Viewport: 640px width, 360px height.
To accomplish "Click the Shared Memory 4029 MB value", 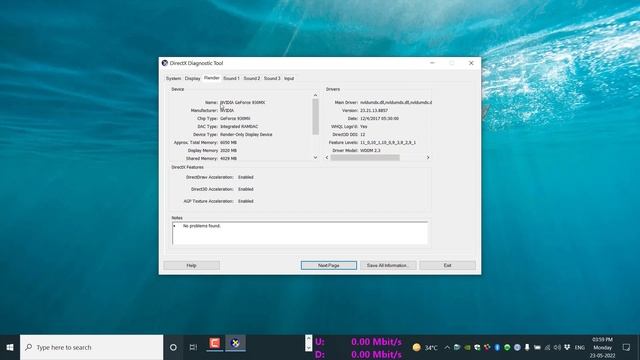I will pos(229,158).
